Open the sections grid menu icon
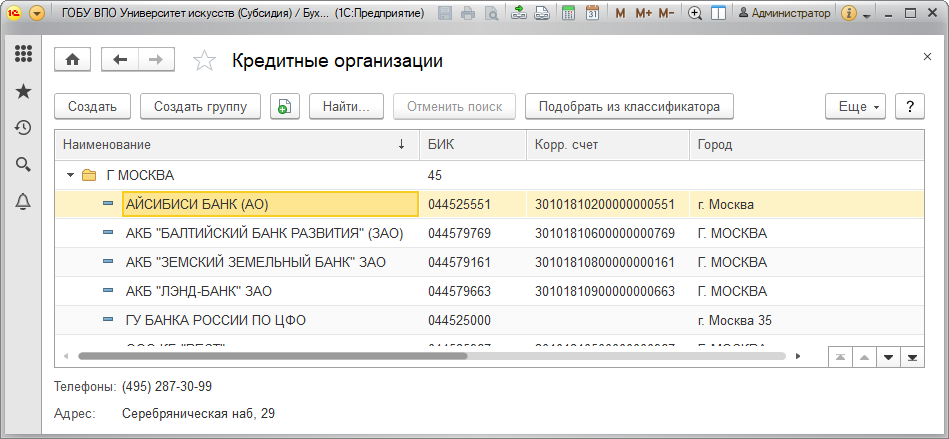The width and height of the screenshot is (949, 439). 23,54
